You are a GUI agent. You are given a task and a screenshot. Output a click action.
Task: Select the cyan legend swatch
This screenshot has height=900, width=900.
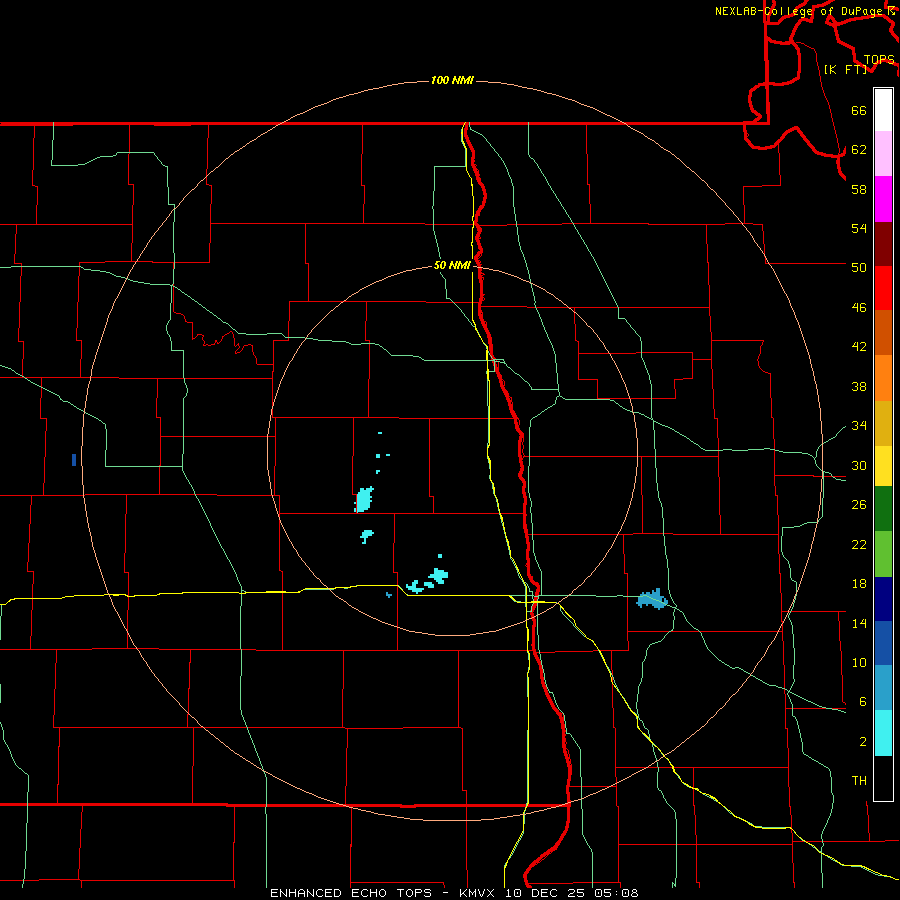click(883, 733)
